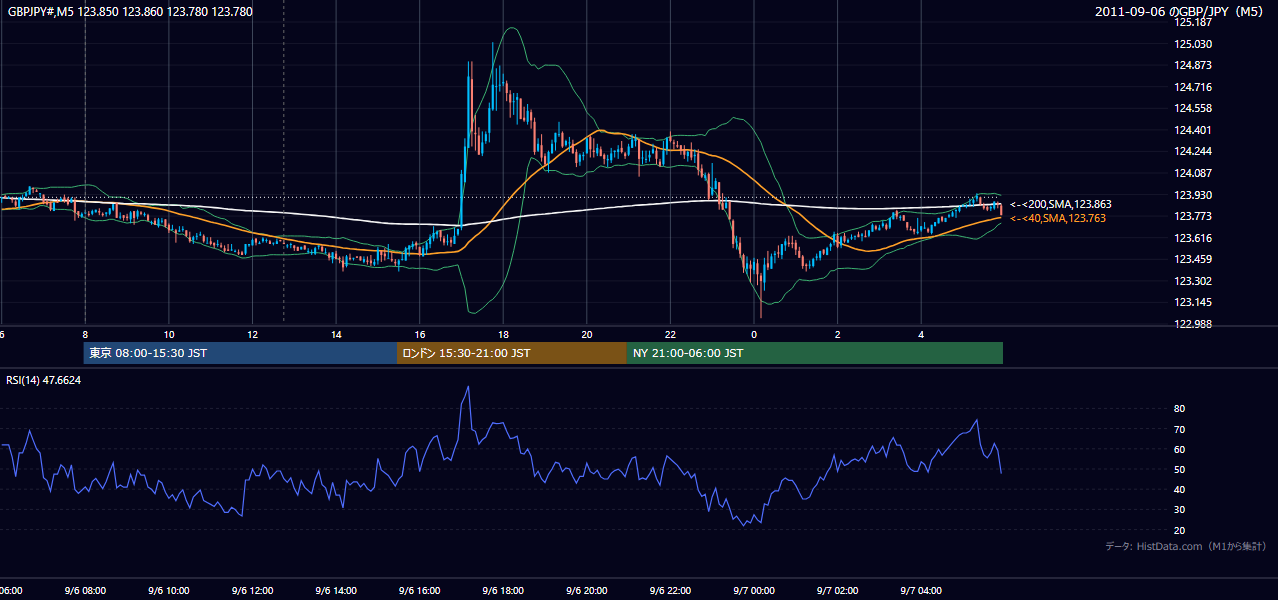Click price axis label 124.401

click(1193, 130)
